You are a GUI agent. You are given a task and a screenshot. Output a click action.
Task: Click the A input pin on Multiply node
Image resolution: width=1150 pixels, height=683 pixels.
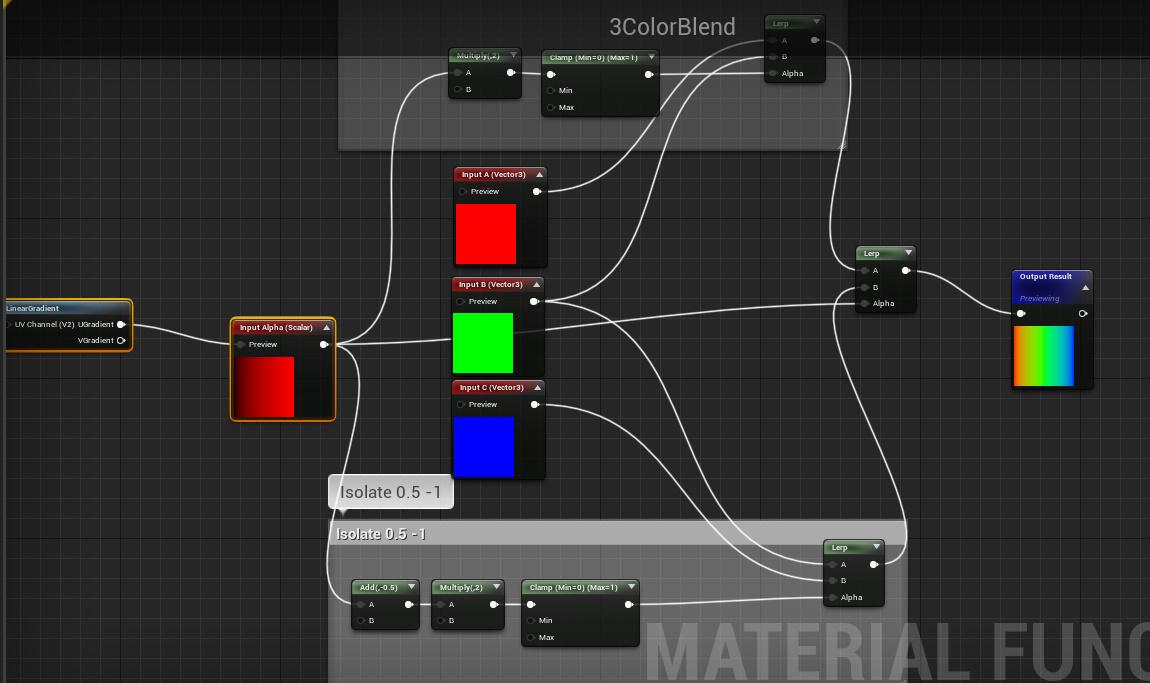[x=456, y=72]
